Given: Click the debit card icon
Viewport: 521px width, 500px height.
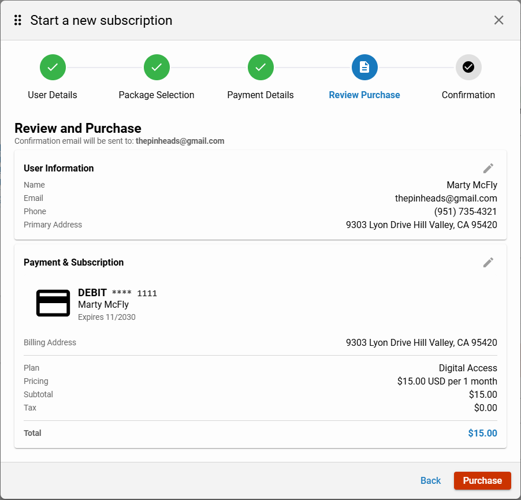Looking at the screenshot, I should click(x=53, y=303).
